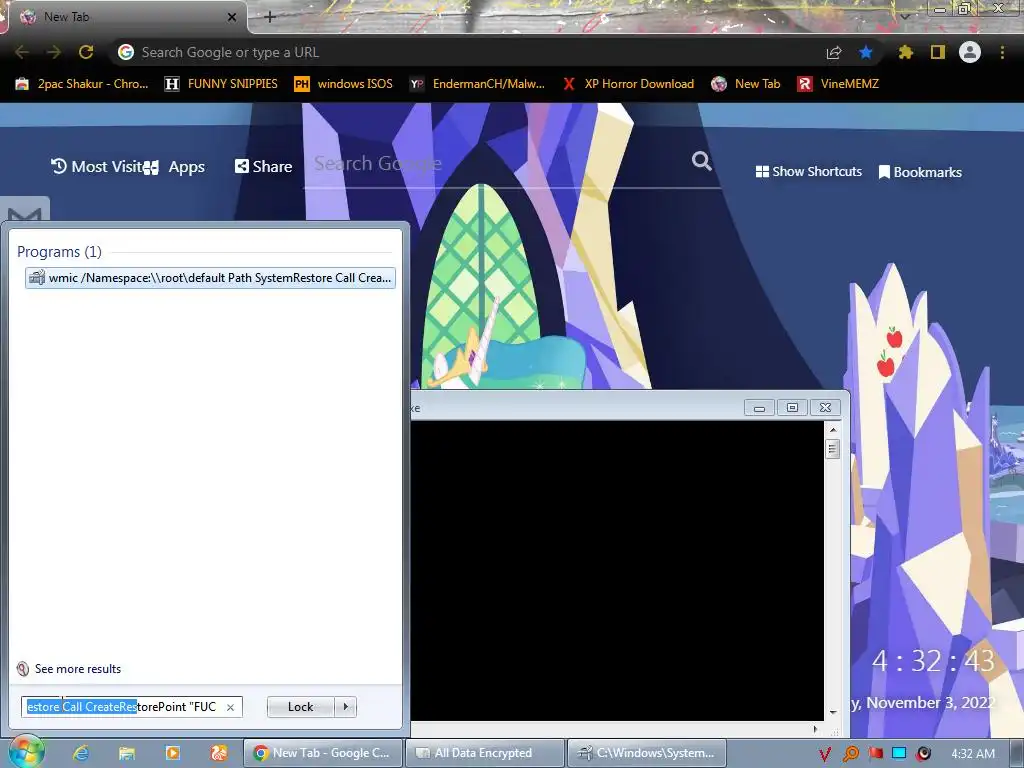Click the orange magnifier tray icon

click(850, 754)
